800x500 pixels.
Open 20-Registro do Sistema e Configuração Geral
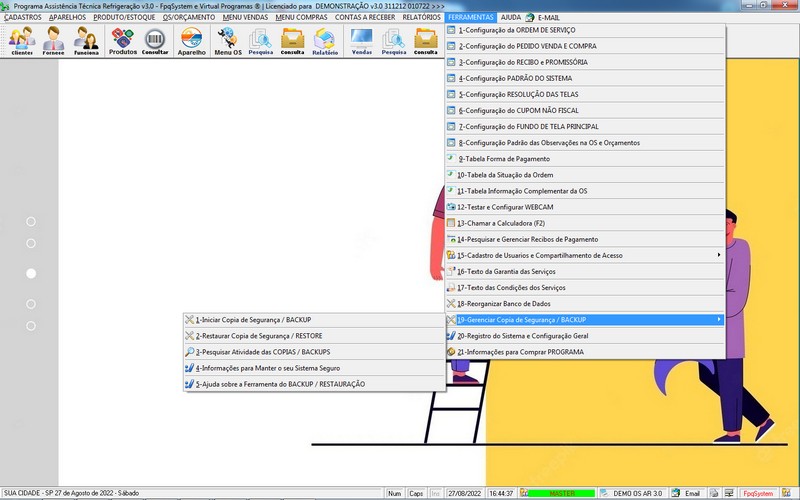click(x=585, y=336)
